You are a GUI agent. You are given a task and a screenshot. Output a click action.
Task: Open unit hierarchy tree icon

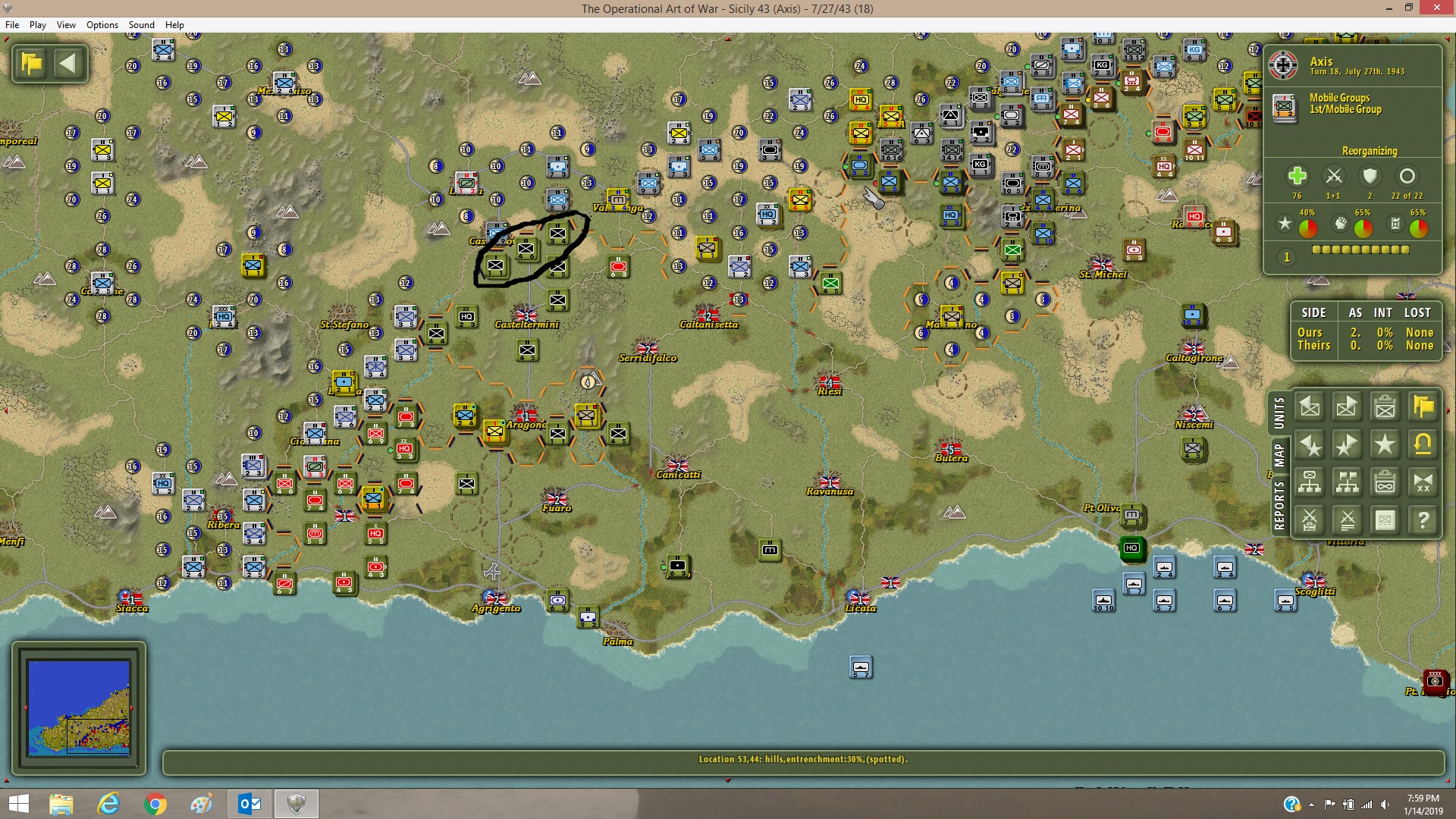click(1310, 482)
